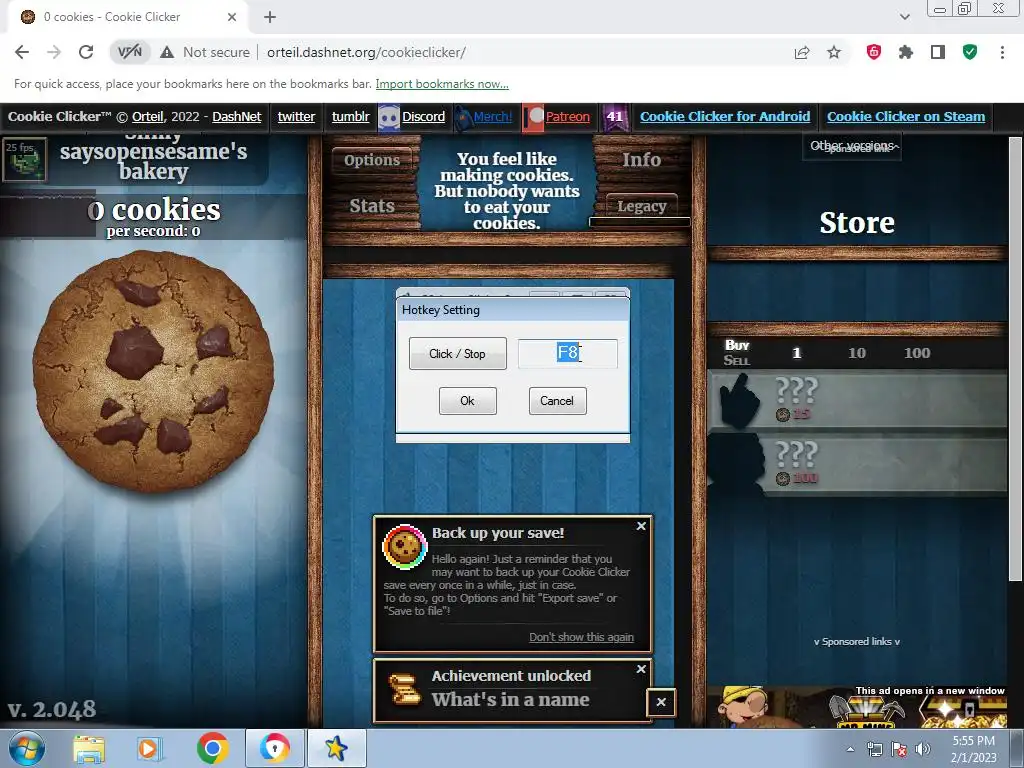Click the star auto-clicker taskbar icon

(x=336, y=748)
